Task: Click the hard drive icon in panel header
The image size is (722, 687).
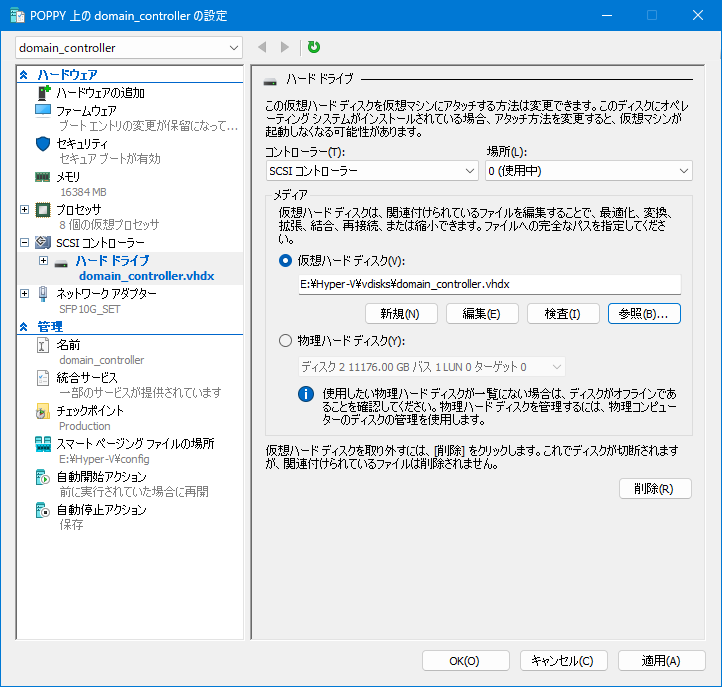Action: (x=270, y=82)
